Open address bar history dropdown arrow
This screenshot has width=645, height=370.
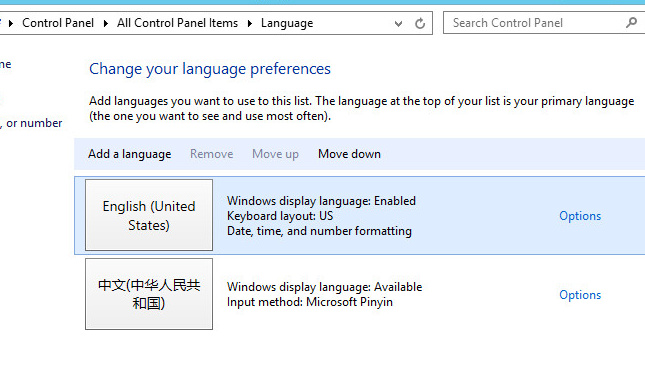pyautogui.click(x=398, y=23)
